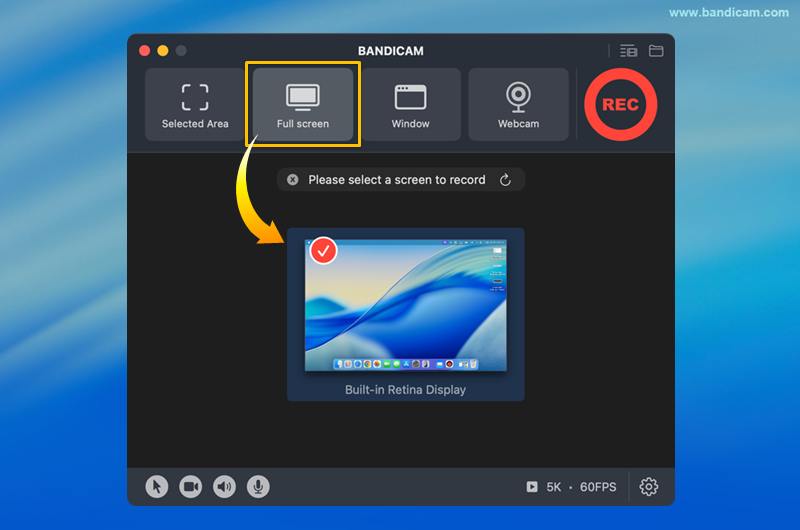This screenshot has height=530, width=800.
Task: Click the 'Built-in Retina Display' label
Action: point(405,390)
